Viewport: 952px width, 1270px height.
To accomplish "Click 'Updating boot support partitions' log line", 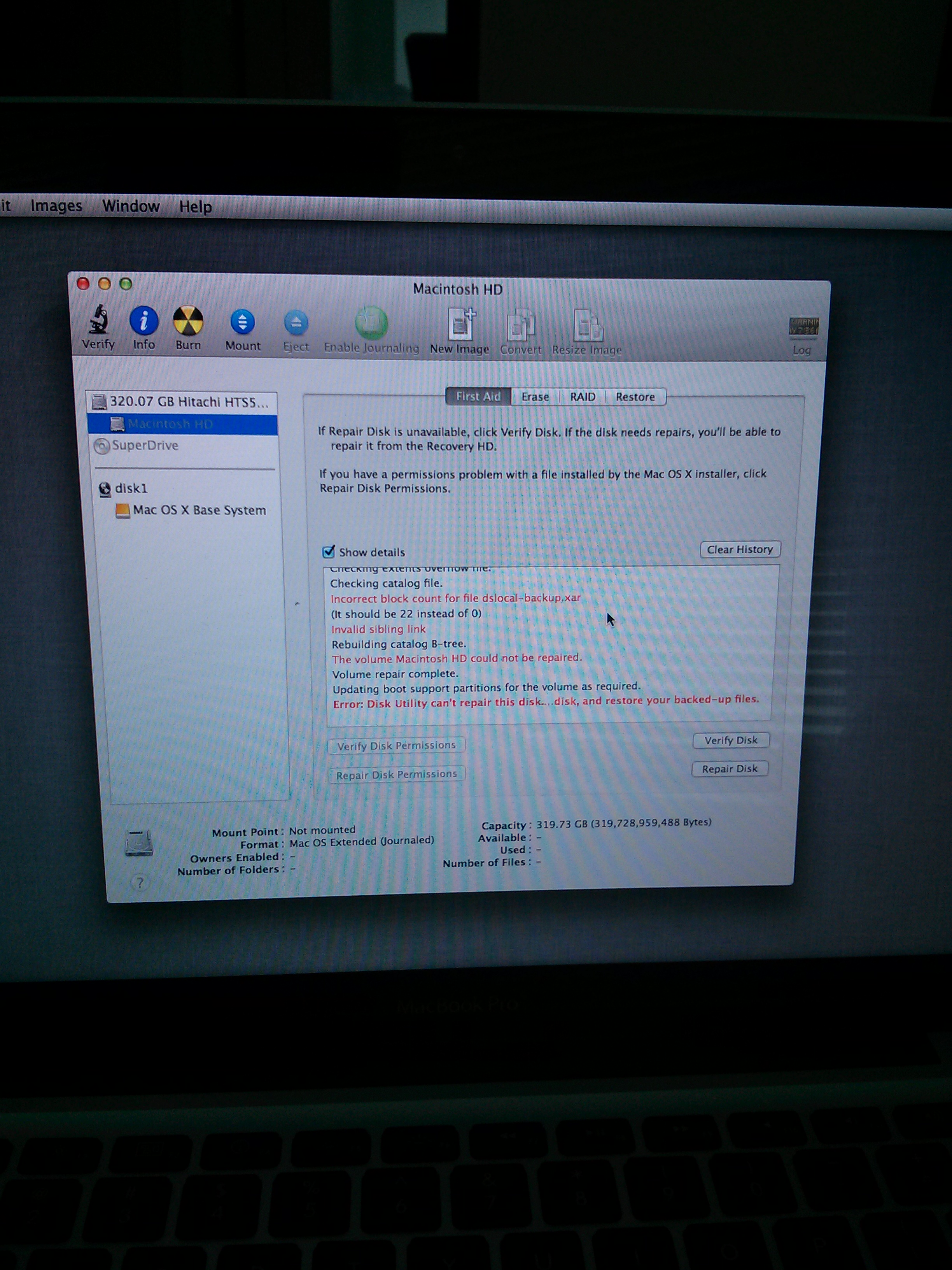I will coord(486,687).
